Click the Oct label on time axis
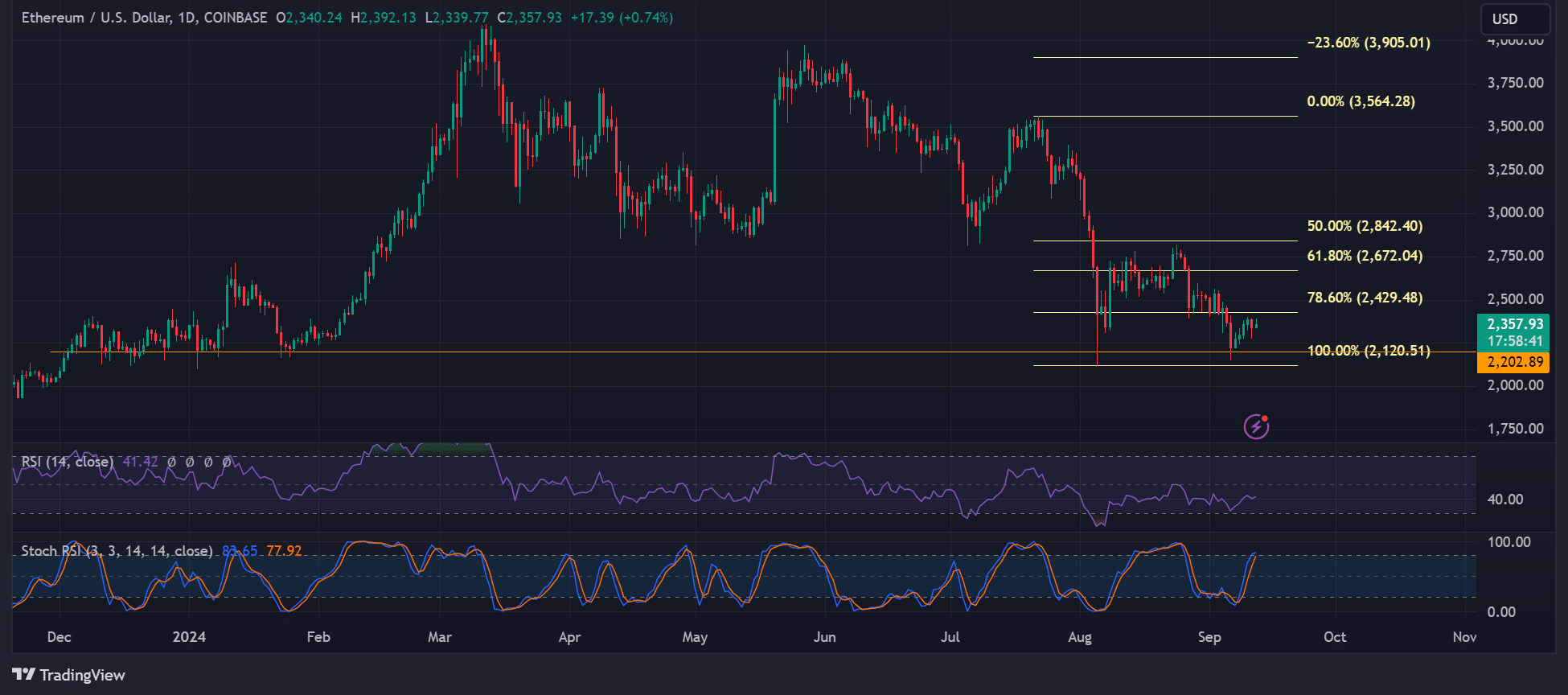Screen dimensions: 1568x695 click(1335, 637)
